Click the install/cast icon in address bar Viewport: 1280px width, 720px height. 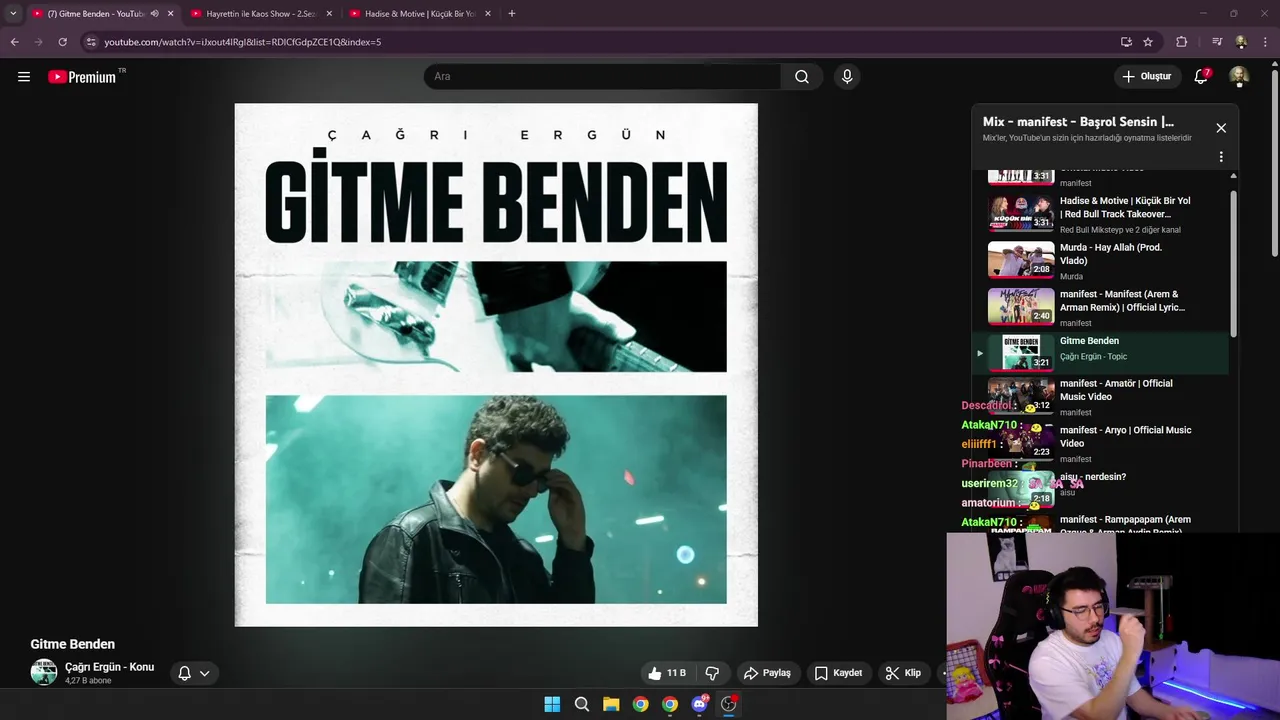[x=1126, y=42]
